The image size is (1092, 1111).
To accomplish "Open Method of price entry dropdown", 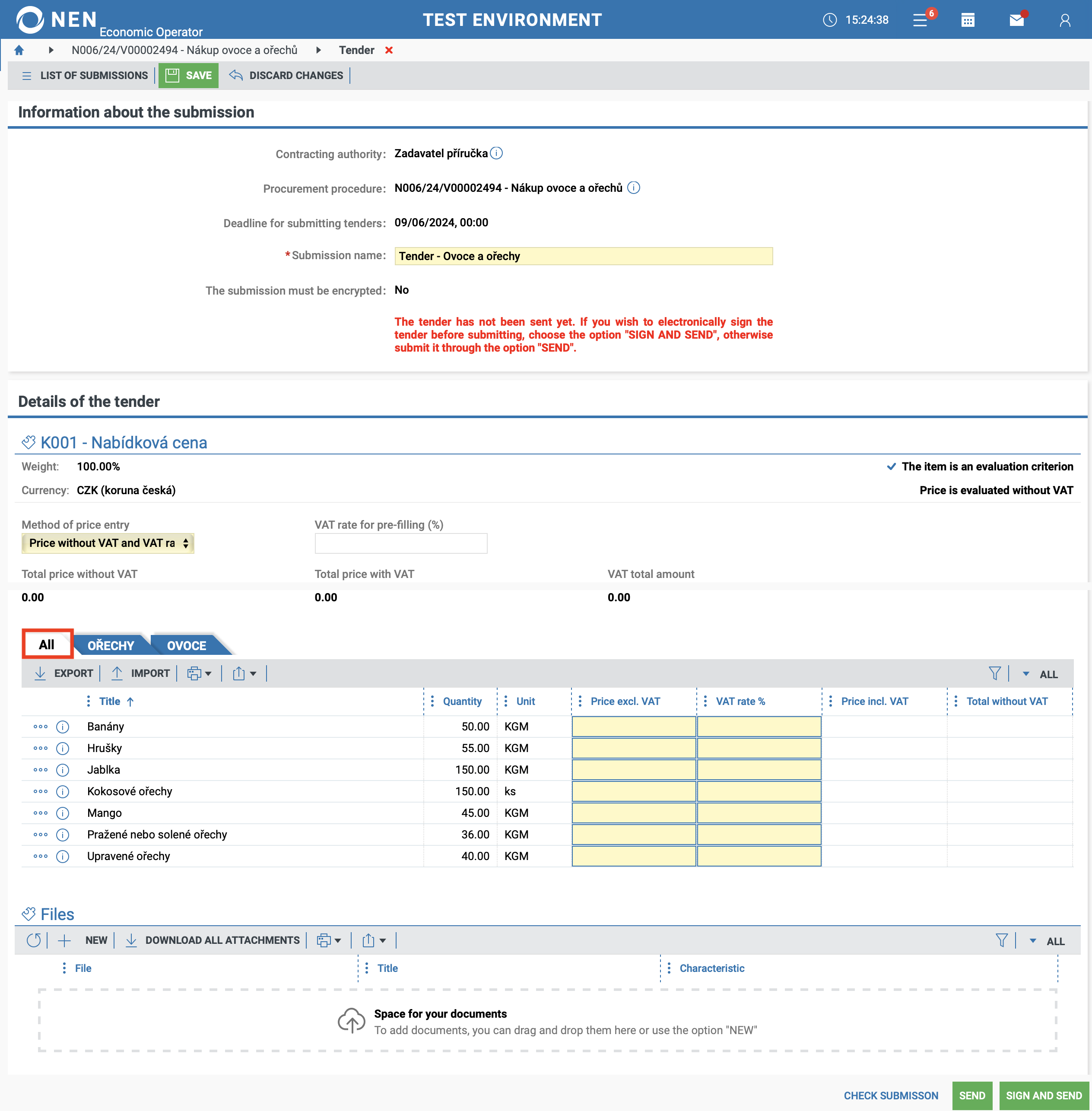I will (x=108, y=543).
